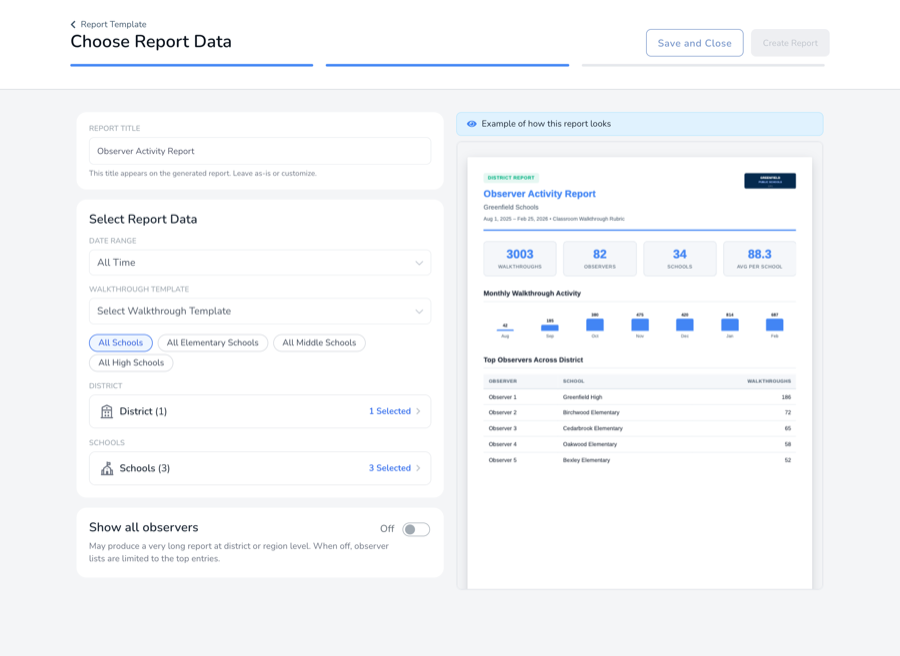The width and height of the screenshot is (900, 656).
Task: Select the All Schools filter chip
Action: 121,343
